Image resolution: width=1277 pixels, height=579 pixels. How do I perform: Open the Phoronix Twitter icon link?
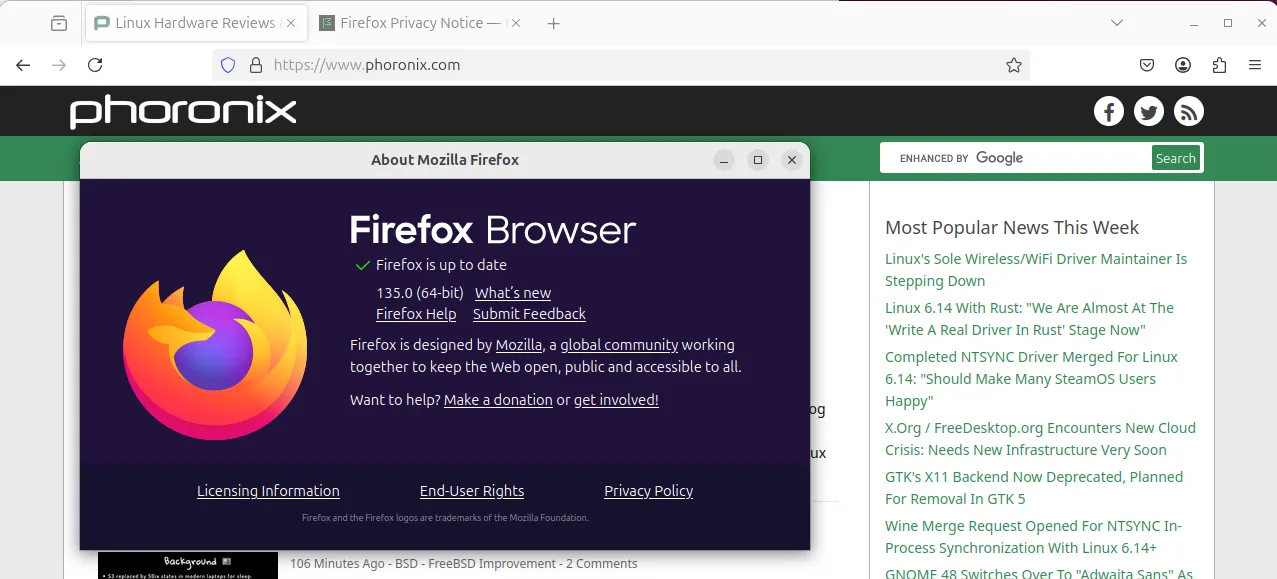click(x=1148, y=111)
